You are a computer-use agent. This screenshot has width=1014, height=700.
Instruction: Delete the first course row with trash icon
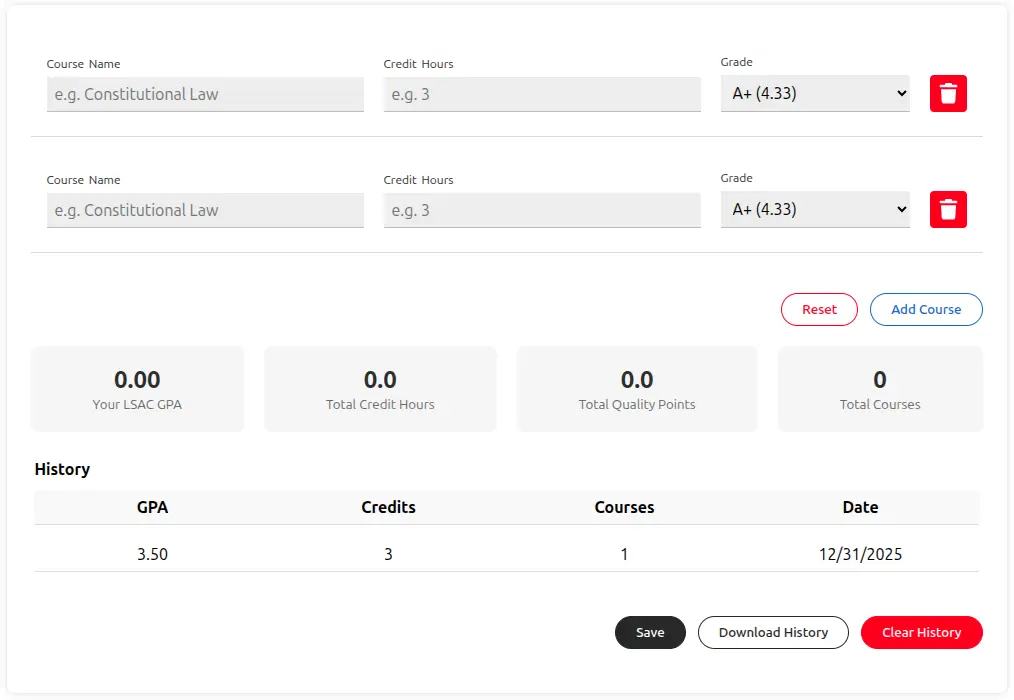948,94
